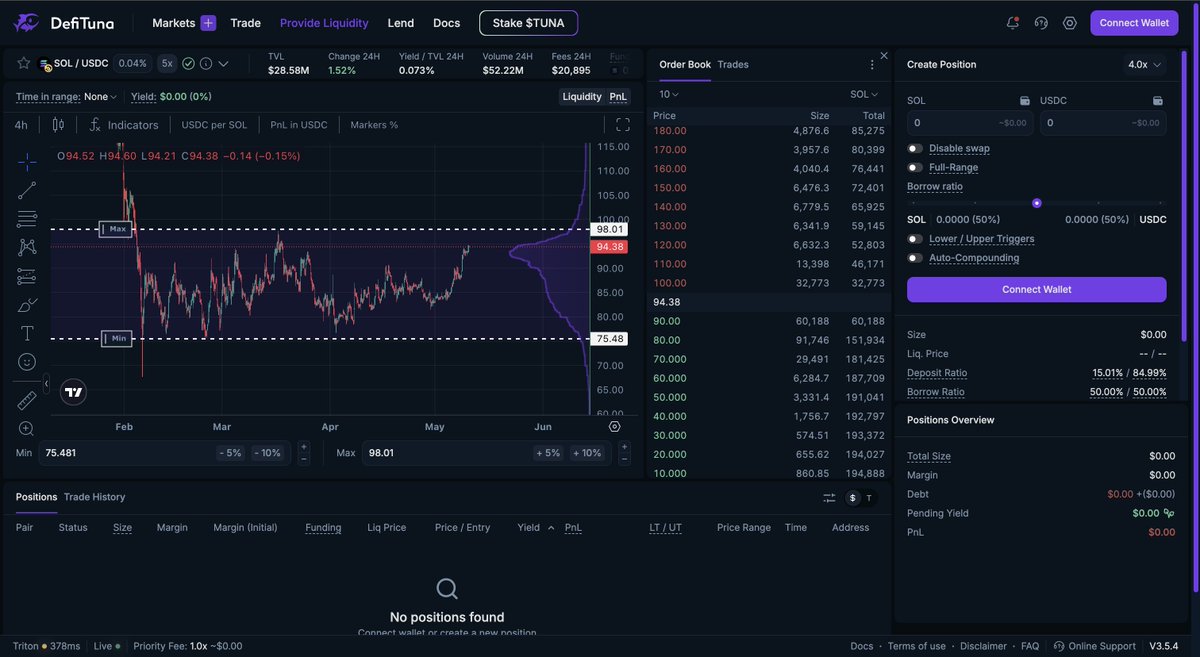The height and width of the screenshot is (657, 1200).
Task: Switch to Trade History tab
Action: tap(94, 497)
